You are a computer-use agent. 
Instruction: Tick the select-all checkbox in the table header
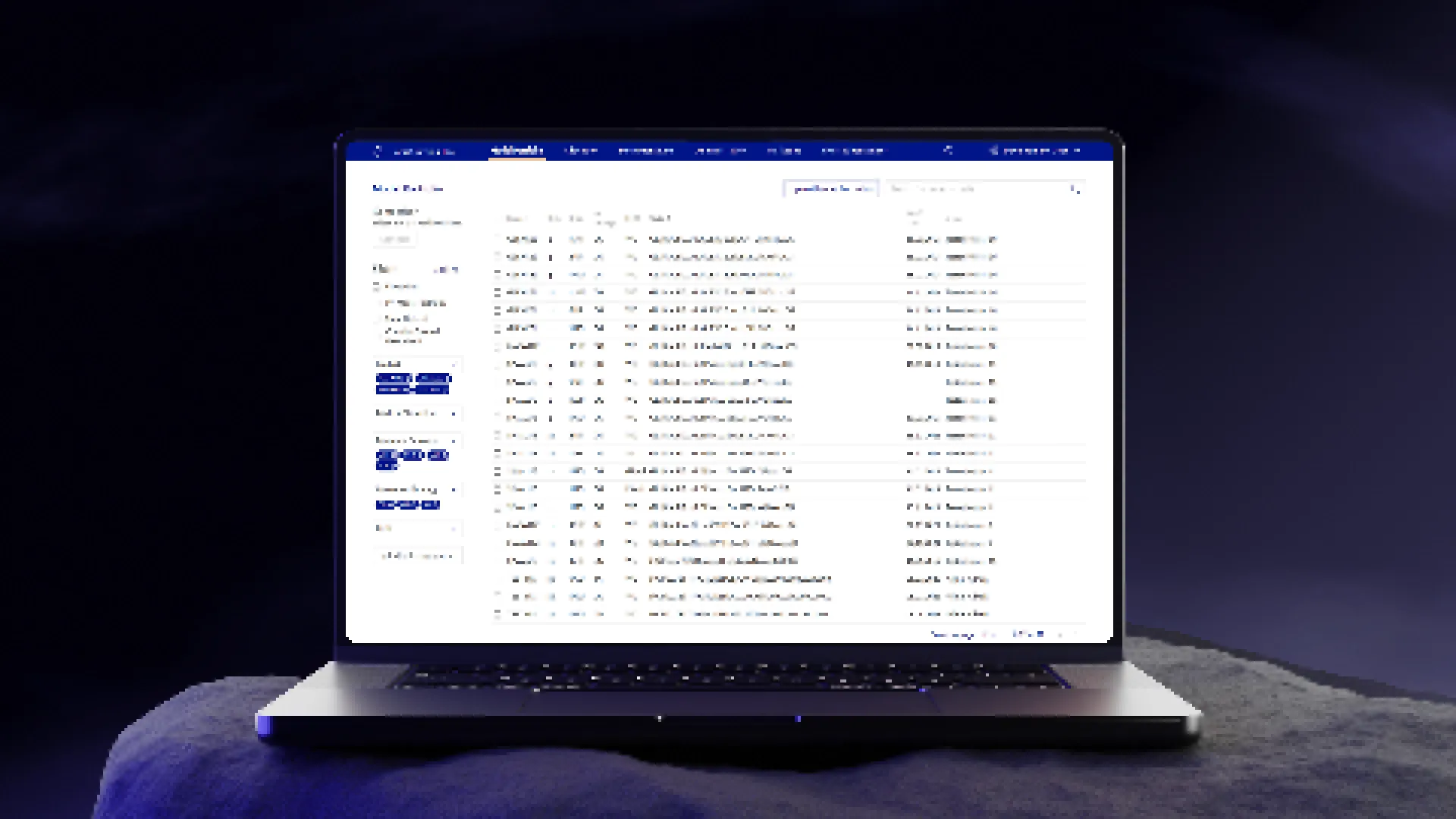click(497, 219)
